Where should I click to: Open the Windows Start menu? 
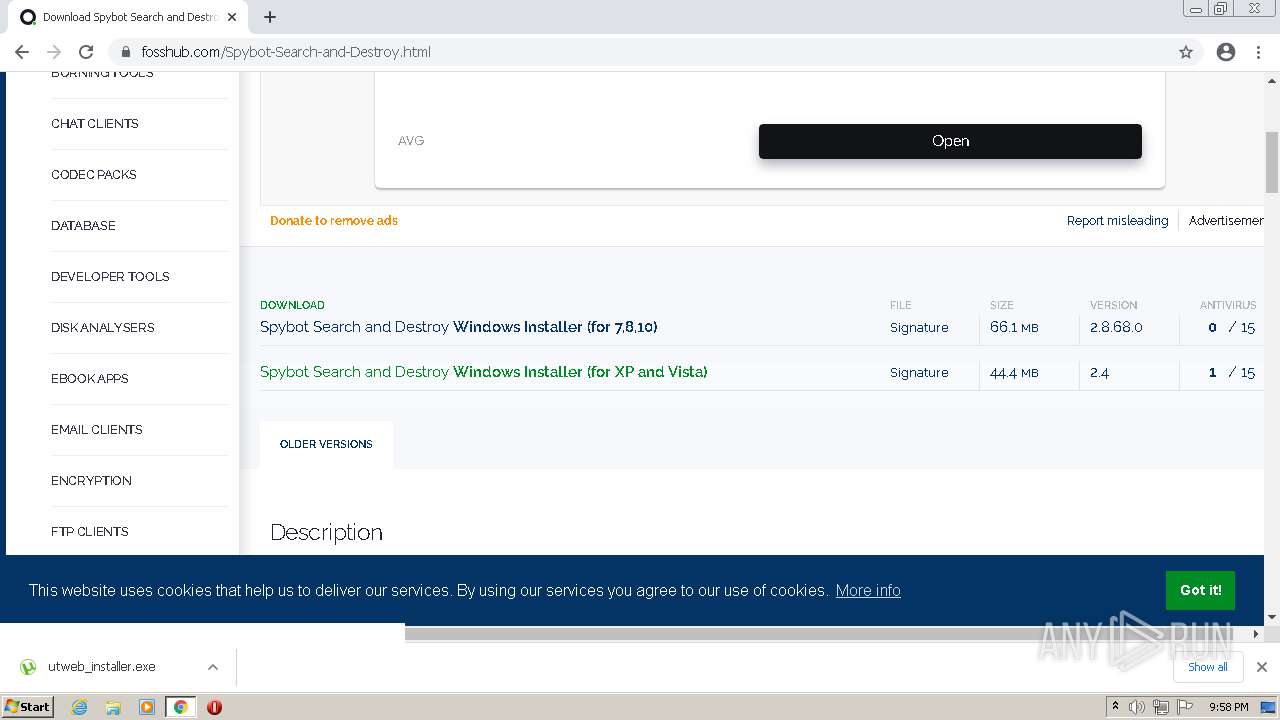[x=28, y=707]
